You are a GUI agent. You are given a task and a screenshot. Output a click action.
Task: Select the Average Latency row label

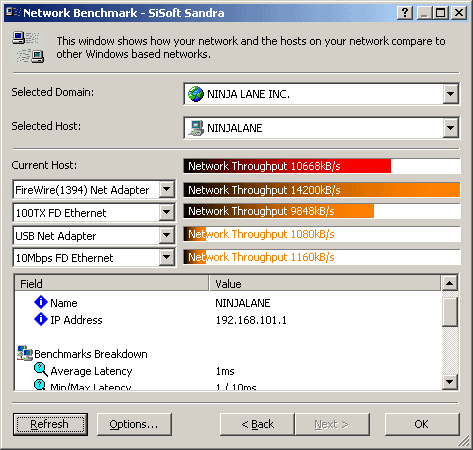[91, 371]
